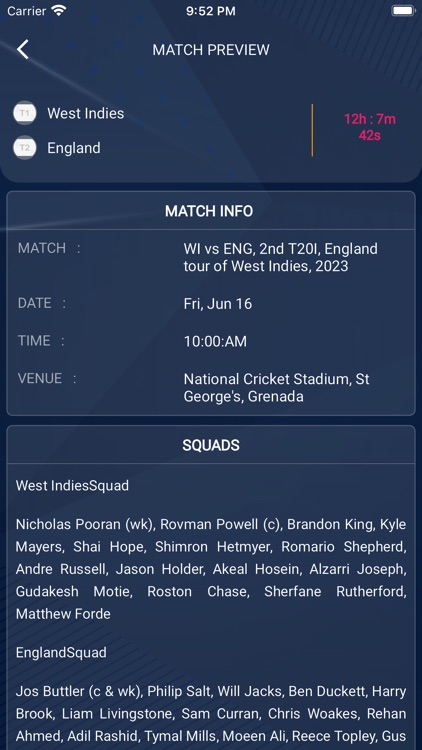Tap the 10:00:AM time value
This screenshot has height=750, width=422.
(x=215, y=342)
